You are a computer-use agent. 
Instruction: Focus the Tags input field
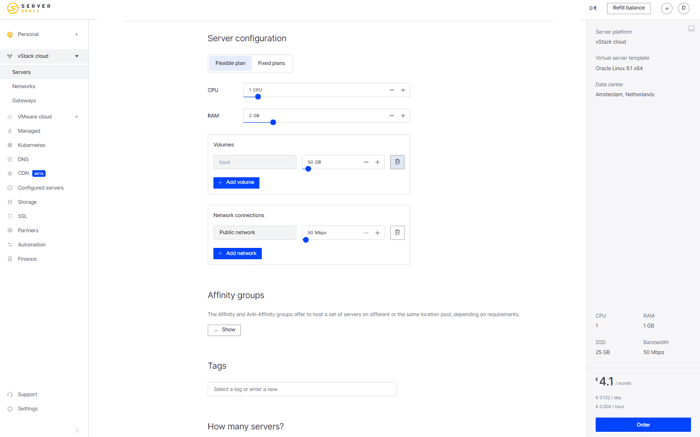pyautogui.click(x=302, y=389)
